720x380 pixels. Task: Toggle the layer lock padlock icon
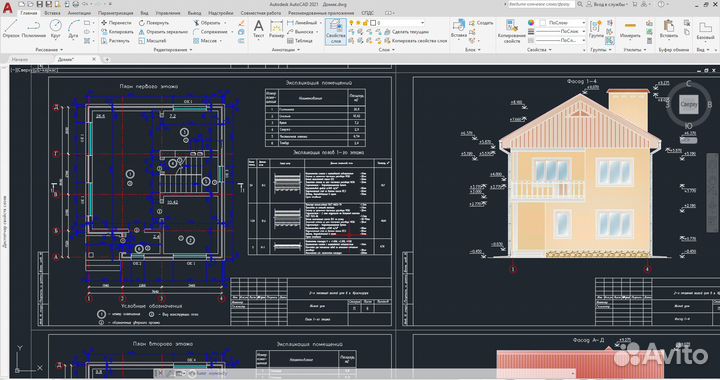366,22
